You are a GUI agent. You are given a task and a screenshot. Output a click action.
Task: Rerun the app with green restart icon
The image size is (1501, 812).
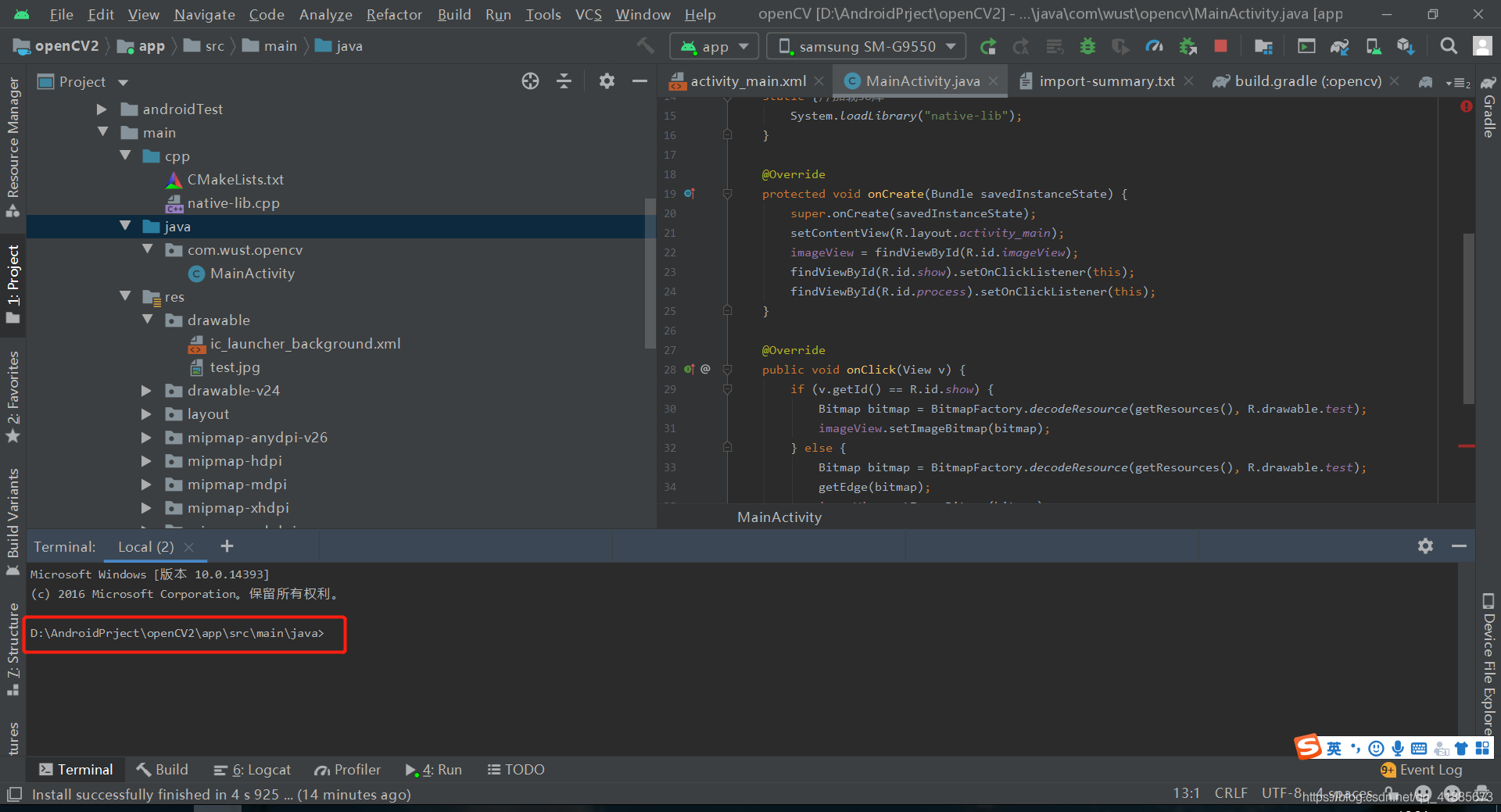pyautogui.click(x=988, y=47)
